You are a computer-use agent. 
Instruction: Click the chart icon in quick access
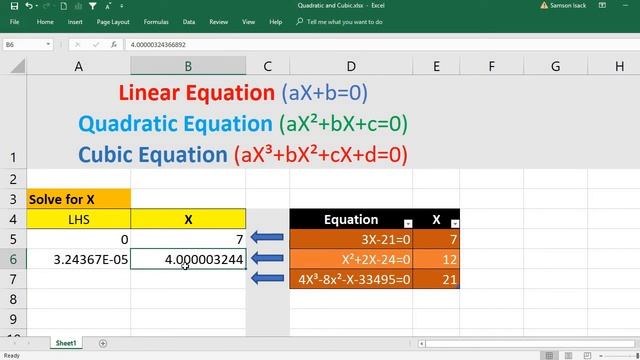click(x=78, y=6)
